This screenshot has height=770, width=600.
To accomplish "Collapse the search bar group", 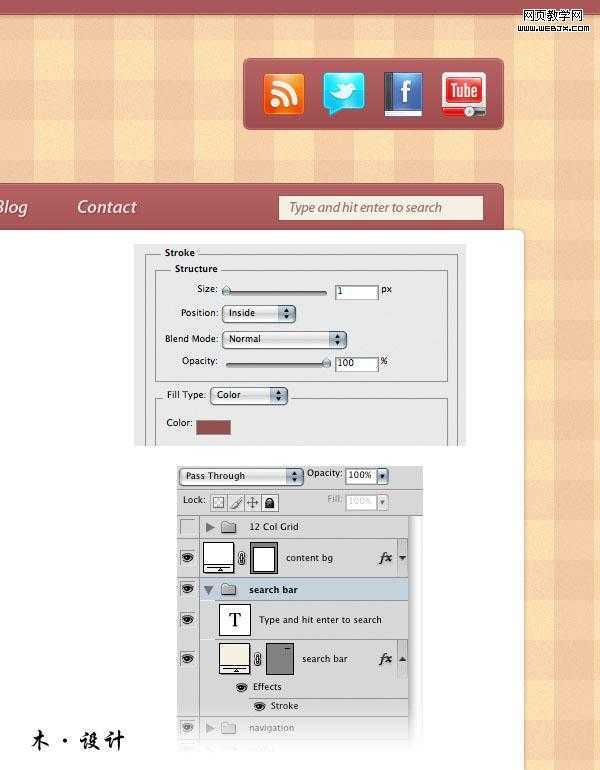I will pyautogui.click(x=209, y=590).
